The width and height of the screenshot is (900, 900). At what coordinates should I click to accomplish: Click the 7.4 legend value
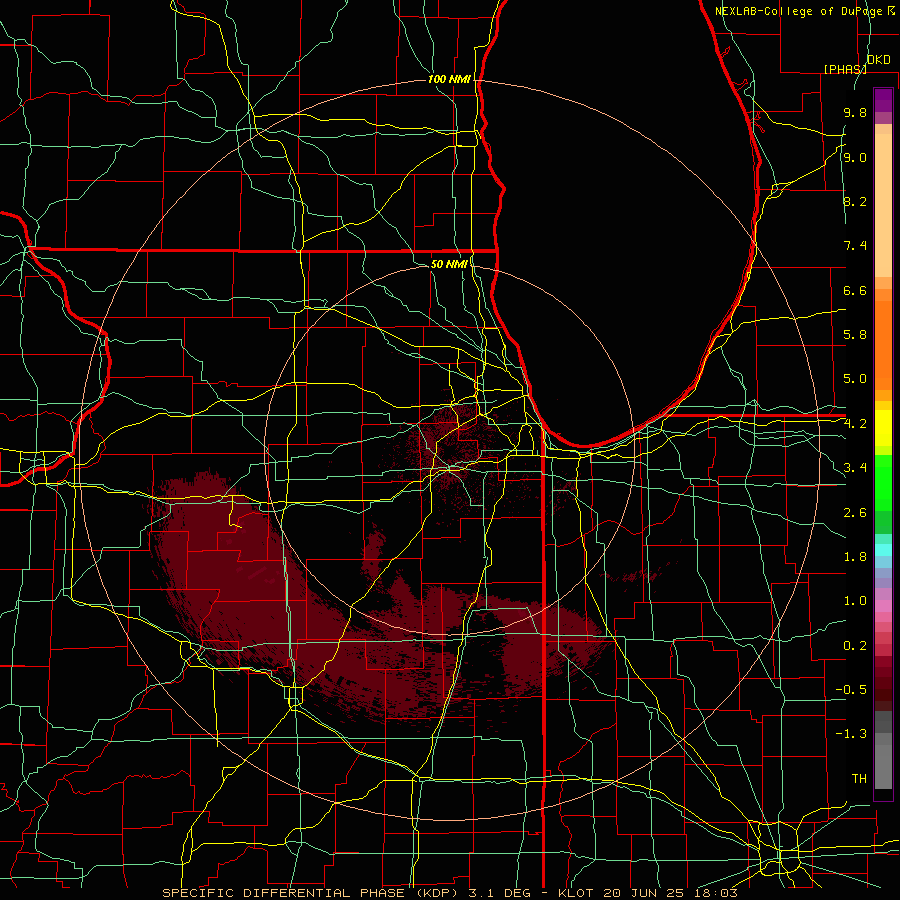tap(855, 246)
